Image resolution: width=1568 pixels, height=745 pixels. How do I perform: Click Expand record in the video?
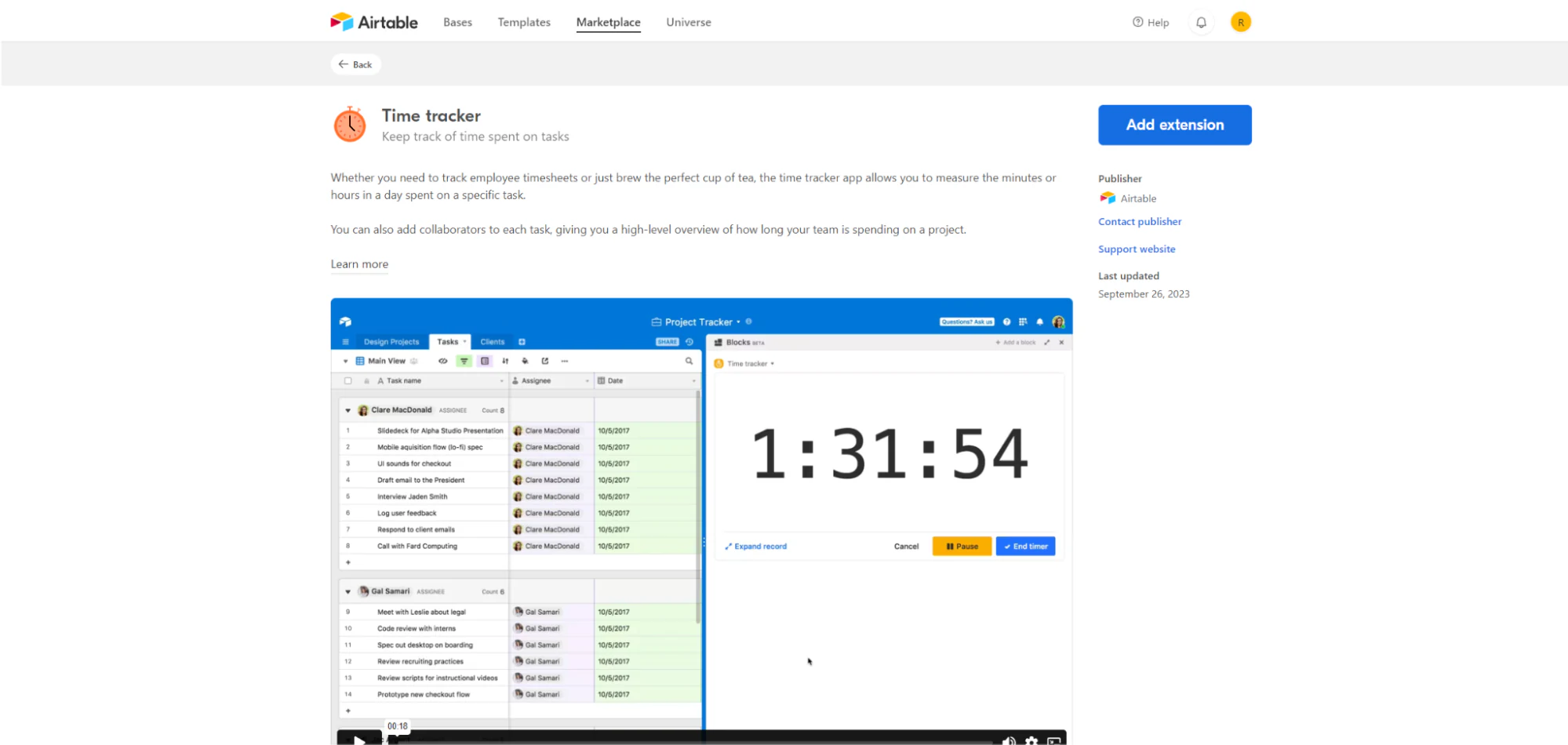point(755,547)
